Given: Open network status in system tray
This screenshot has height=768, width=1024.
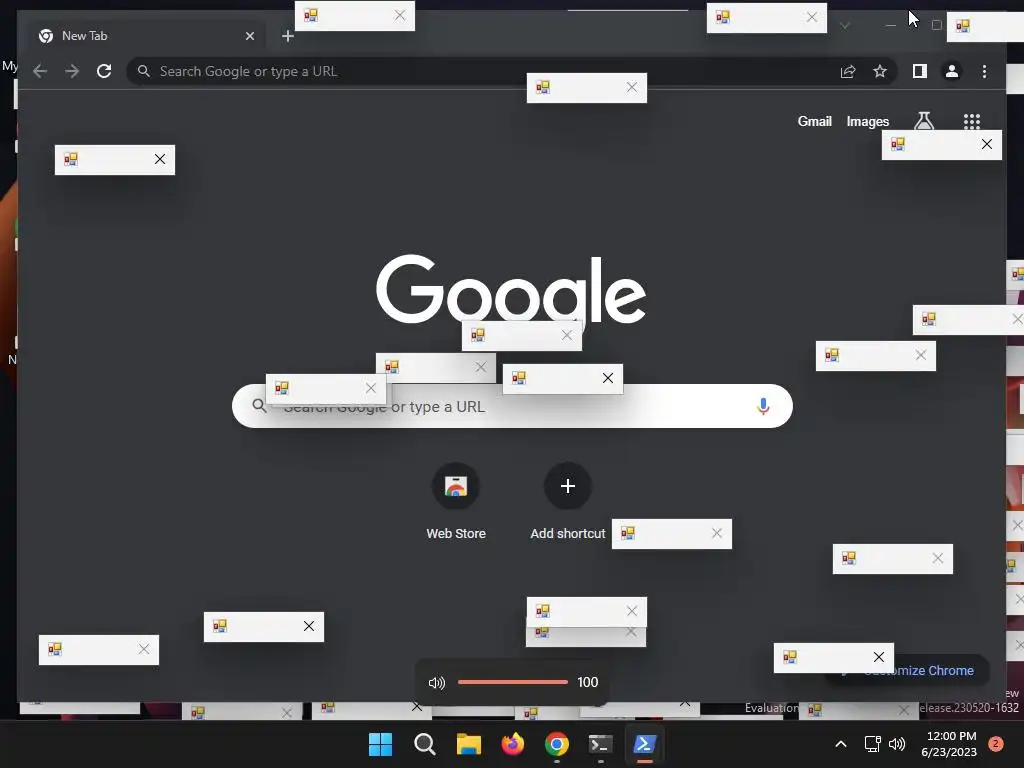Looking at the screenshot, I should click(x=872, y=744).
